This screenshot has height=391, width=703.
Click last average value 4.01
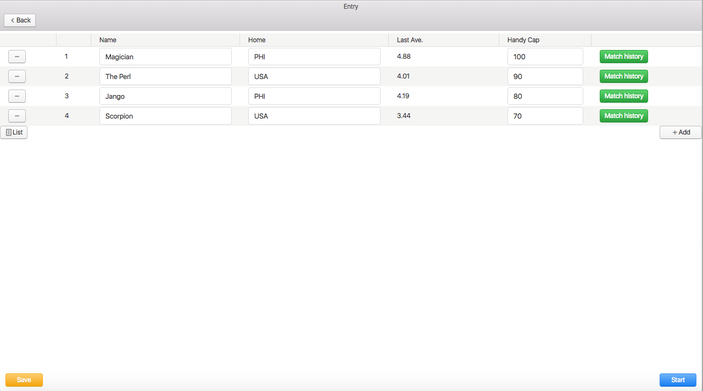click(x=403, y=76)
